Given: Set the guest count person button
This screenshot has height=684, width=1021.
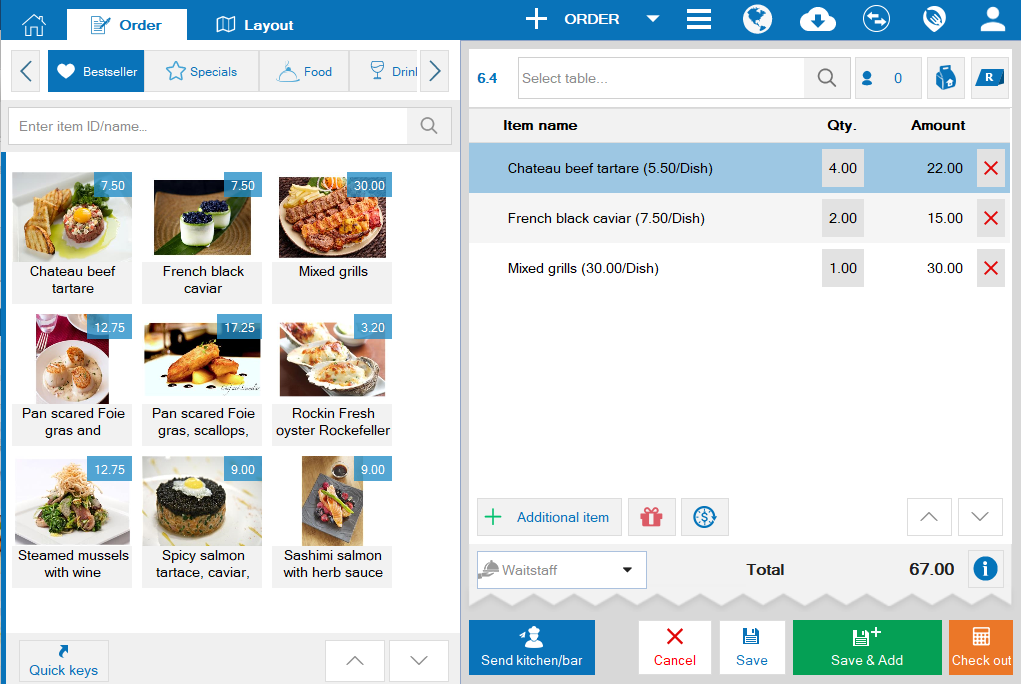Looking at the screenshot, I should pos(888,78).
